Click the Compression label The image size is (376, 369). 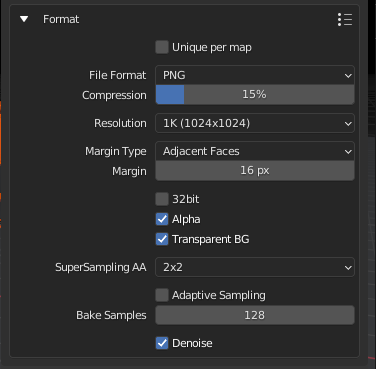(x=114, y=95)
